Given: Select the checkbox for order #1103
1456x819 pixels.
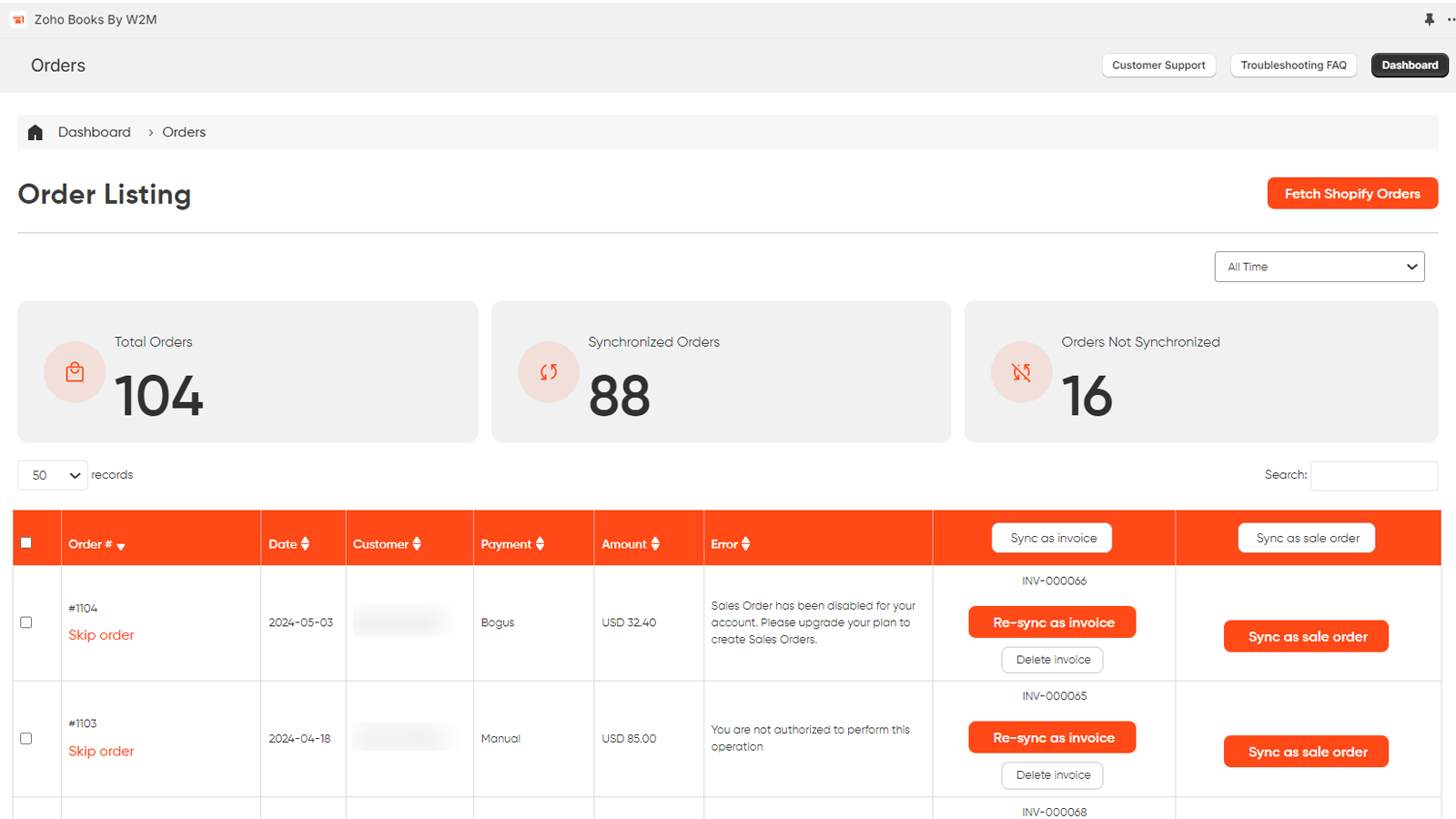Looking at the screenshot, I should click(x=26, y=739).
